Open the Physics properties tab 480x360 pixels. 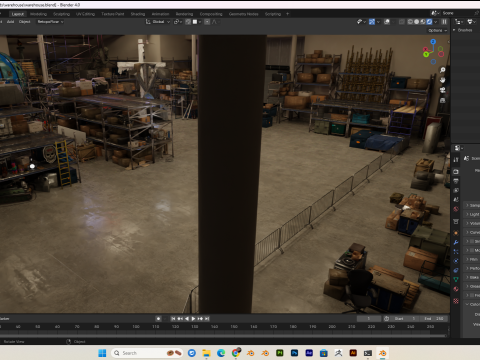click(x=456, y=261)
